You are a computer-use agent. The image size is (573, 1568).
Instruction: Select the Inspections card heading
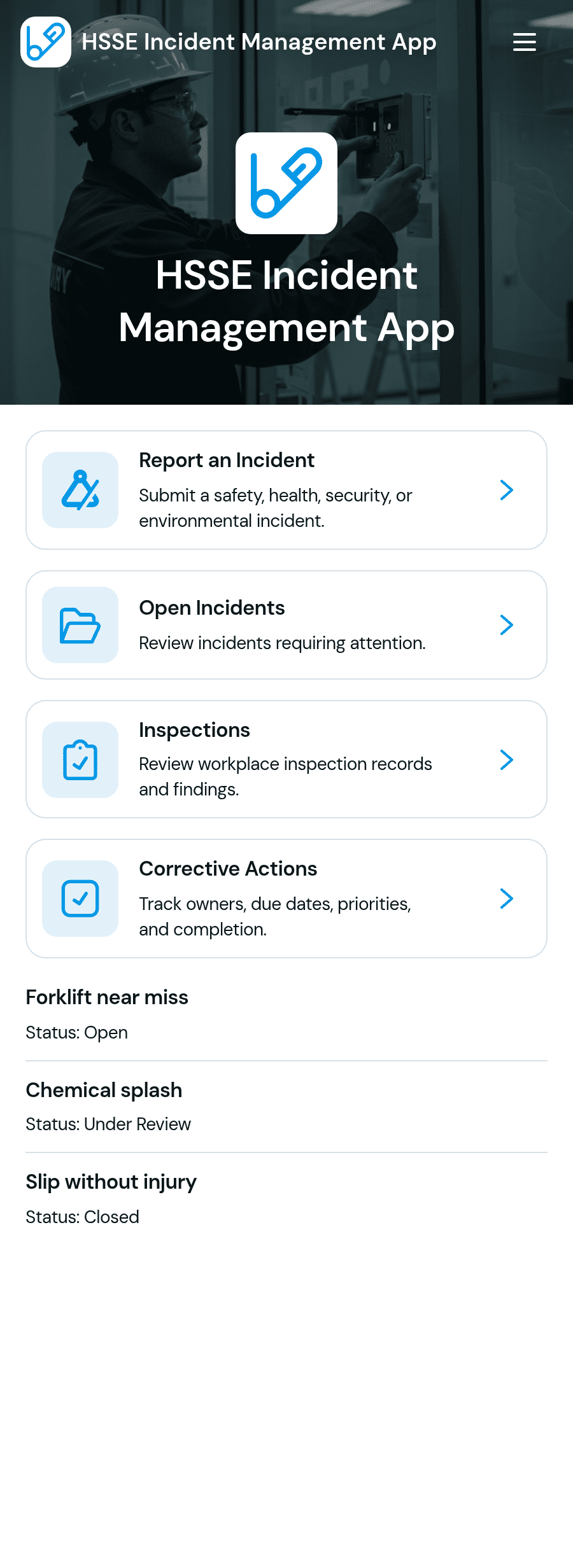tap(194, 730)
